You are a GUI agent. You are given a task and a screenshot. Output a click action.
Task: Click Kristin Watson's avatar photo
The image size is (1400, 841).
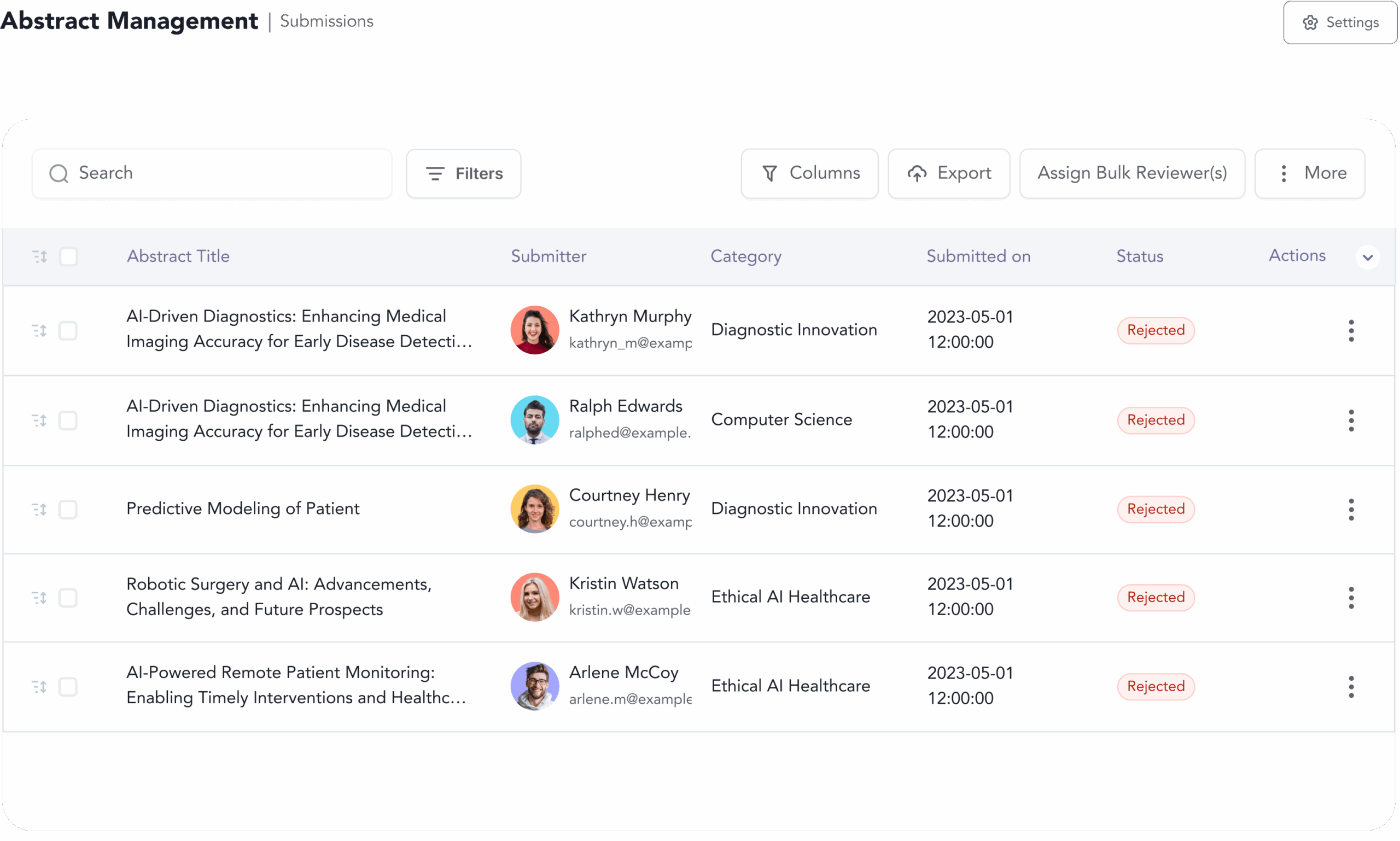click(534, 597)
